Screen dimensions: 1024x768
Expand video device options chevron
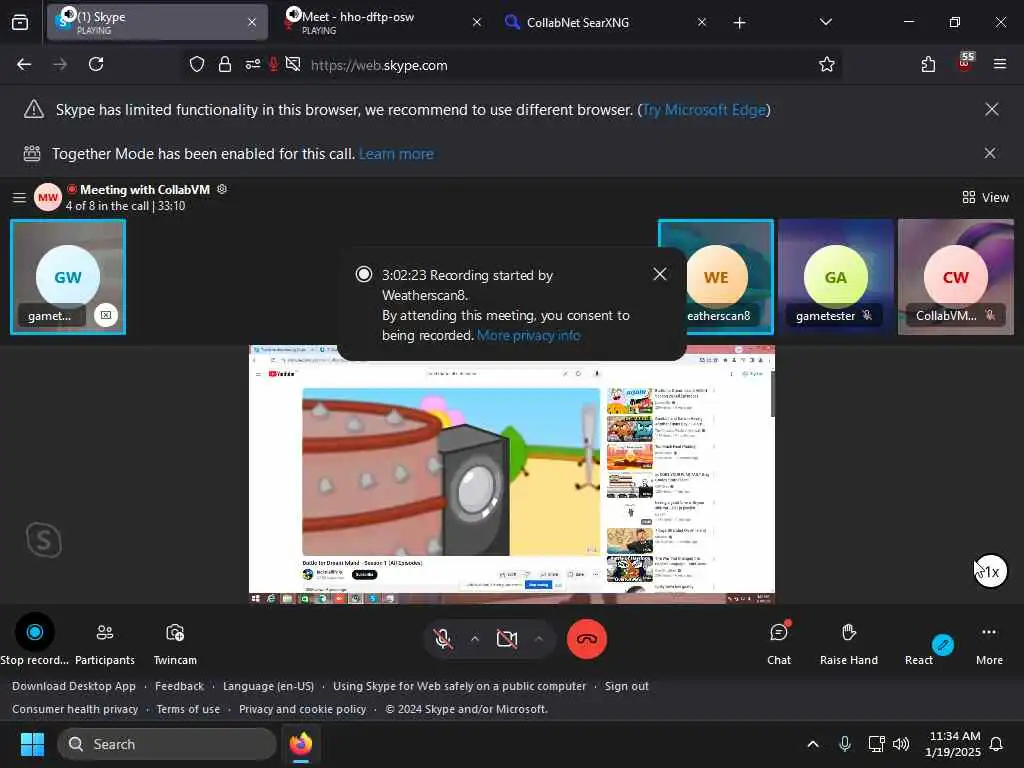click(539, 639)
